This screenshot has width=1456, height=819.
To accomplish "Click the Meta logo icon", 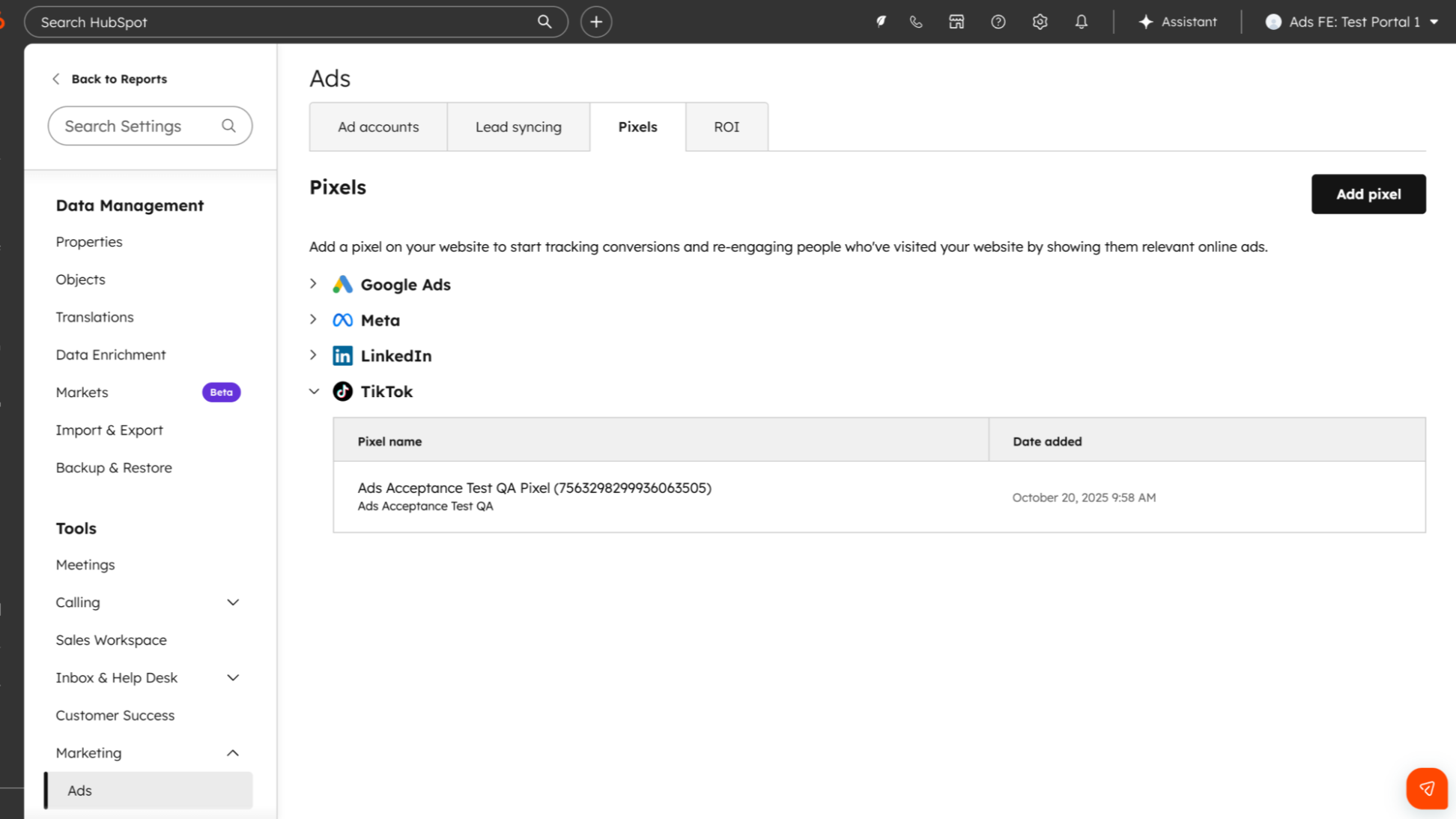I will click(342, 320).
